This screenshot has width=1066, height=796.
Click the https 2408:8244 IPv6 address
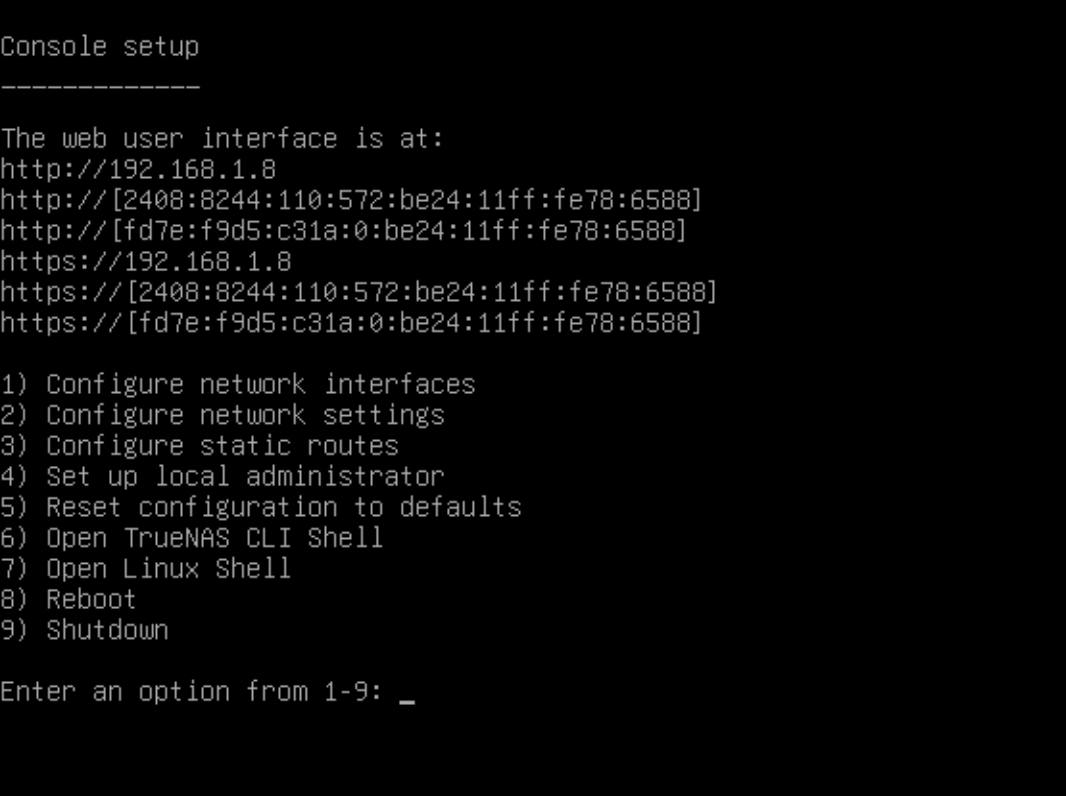click(x=358, y=293)
